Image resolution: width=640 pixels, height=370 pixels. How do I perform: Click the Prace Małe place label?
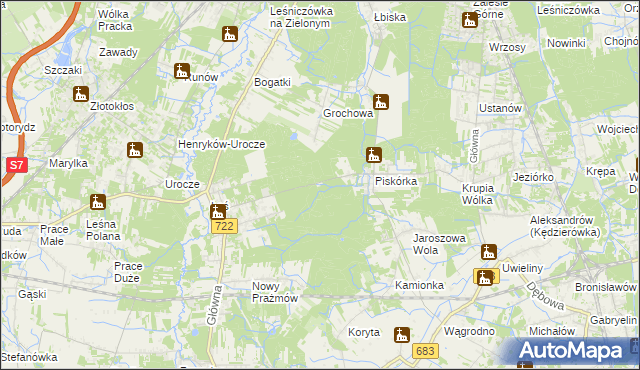pos(54,235)
